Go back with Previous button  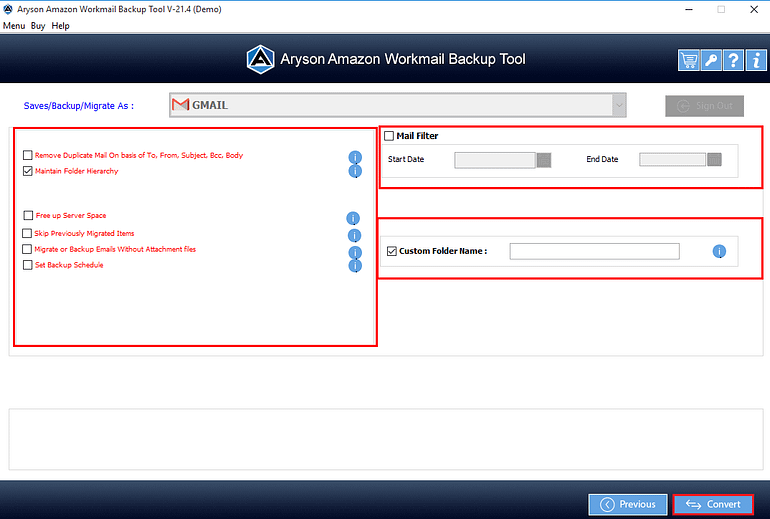(628, 504)
